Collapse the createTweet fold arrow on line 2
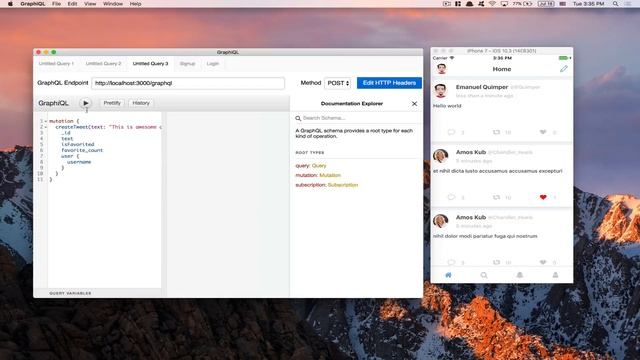640x360 pixels. click(x=46, y=127)
